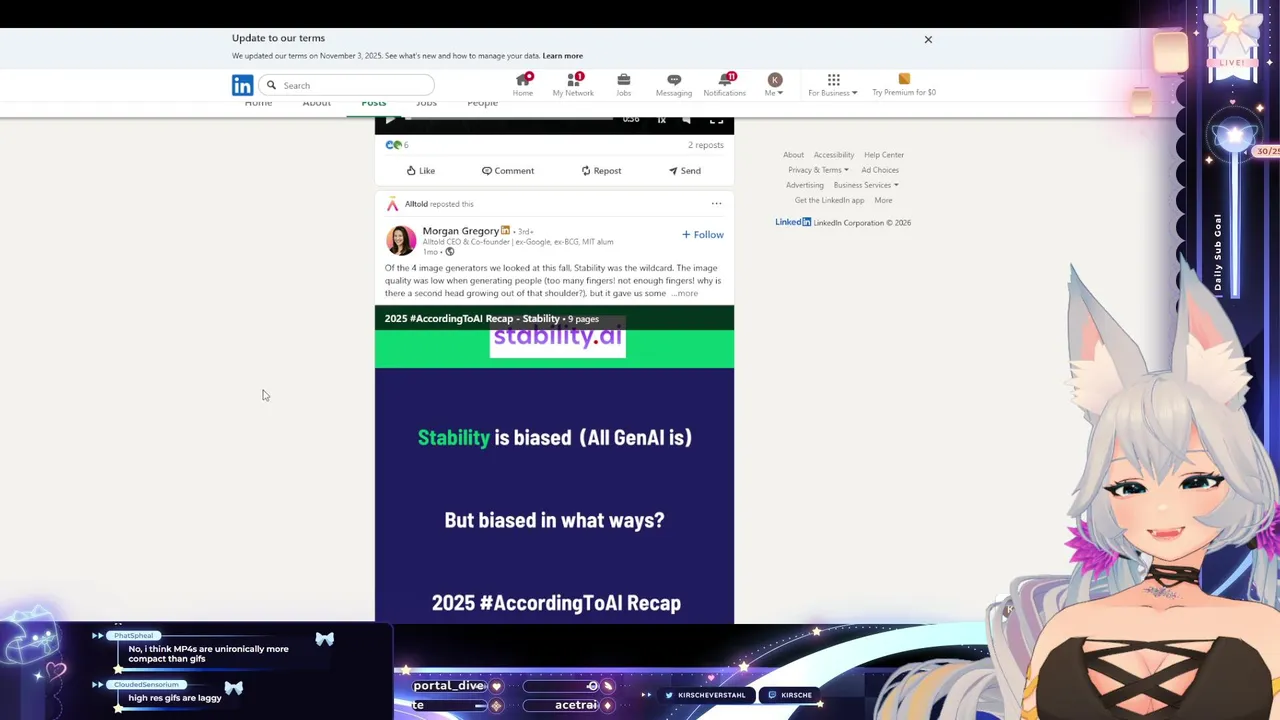Open My Network page
This screenshot has height=720, width=1280.
pyautogui.click(x=573, y=85)
